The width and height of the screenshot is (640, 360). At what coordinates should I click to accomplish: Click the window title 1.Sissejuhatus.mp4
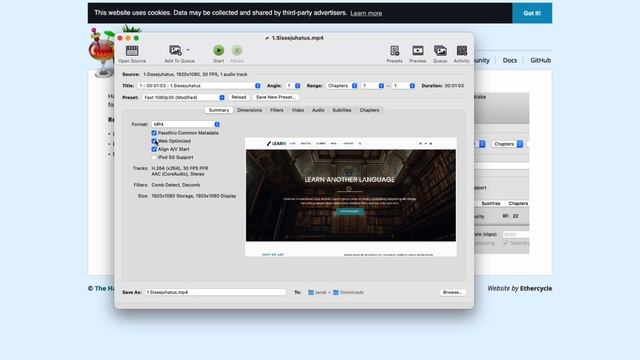point(298,38)
